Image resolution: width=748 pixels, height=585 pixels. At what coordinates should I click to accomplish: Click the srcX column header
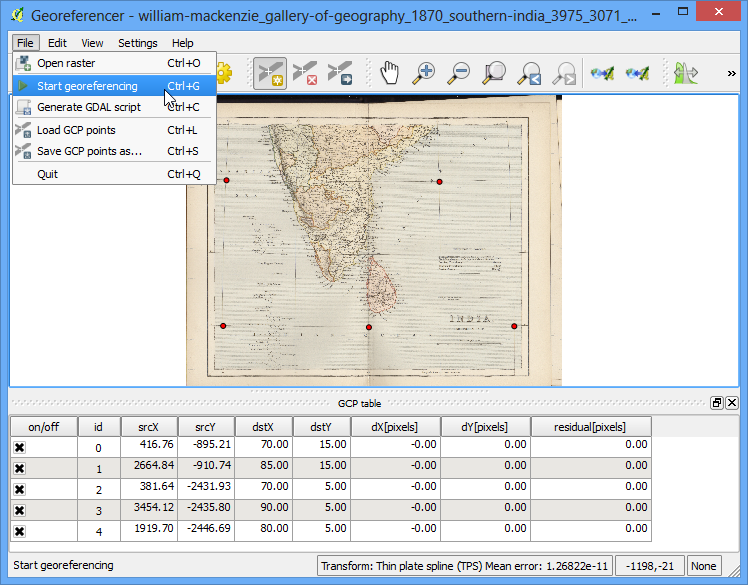click(x=149, y=427)
